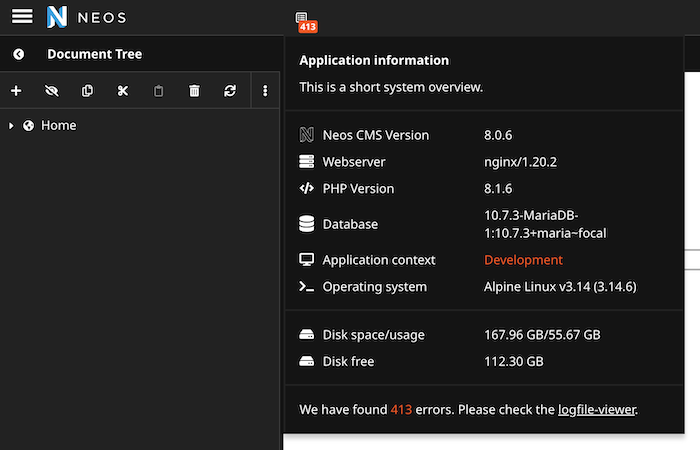700x450 pixels.
Task: Click the Alpine Linux v3.14 value
Action: pyautogui.click(x=560, y=287)
